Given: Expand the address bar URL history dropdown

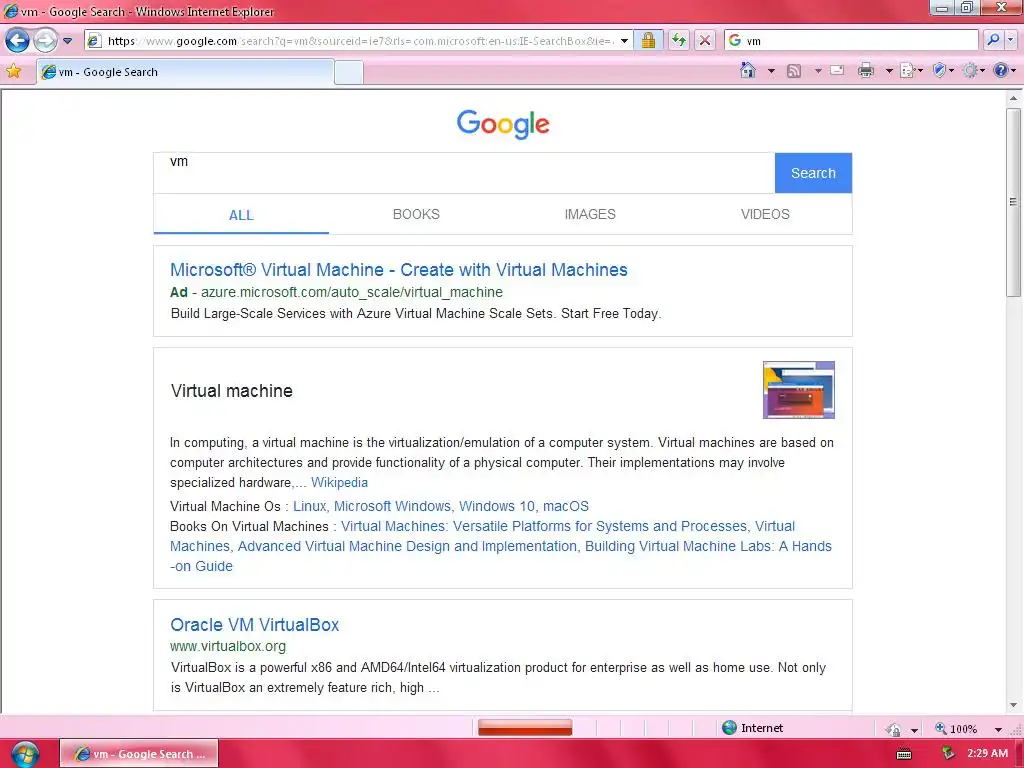Looking at the screenshot, I should tap(624, 40).
